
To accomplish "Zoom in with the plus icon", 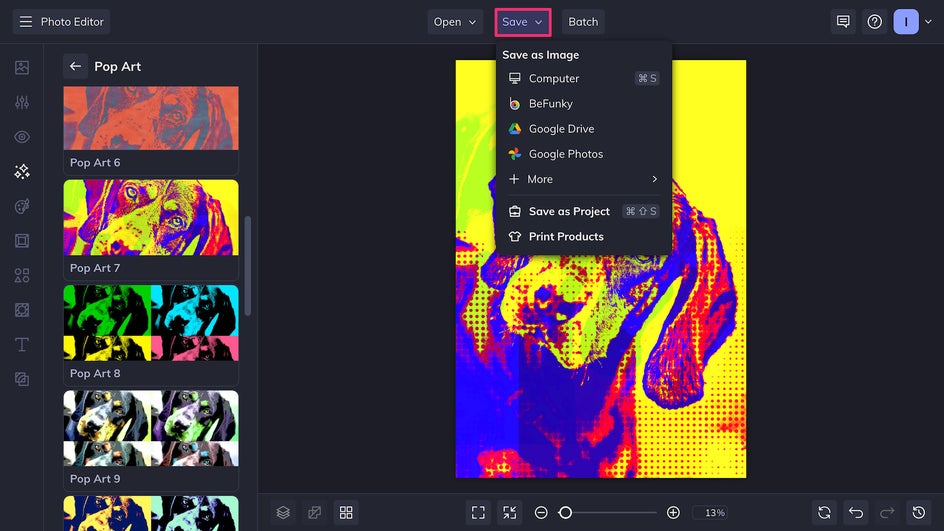I will [x=673, y=512].
